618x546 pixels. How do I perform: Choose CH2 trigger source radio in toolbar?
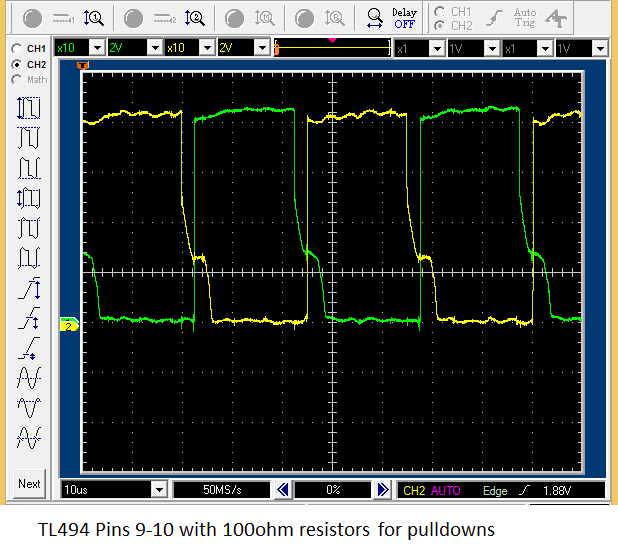point(439,26)
